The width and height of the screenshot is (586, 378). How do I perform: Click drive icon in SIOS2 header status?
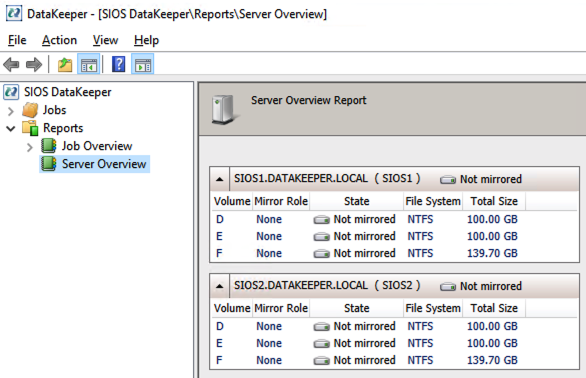(x=448, y=287)
